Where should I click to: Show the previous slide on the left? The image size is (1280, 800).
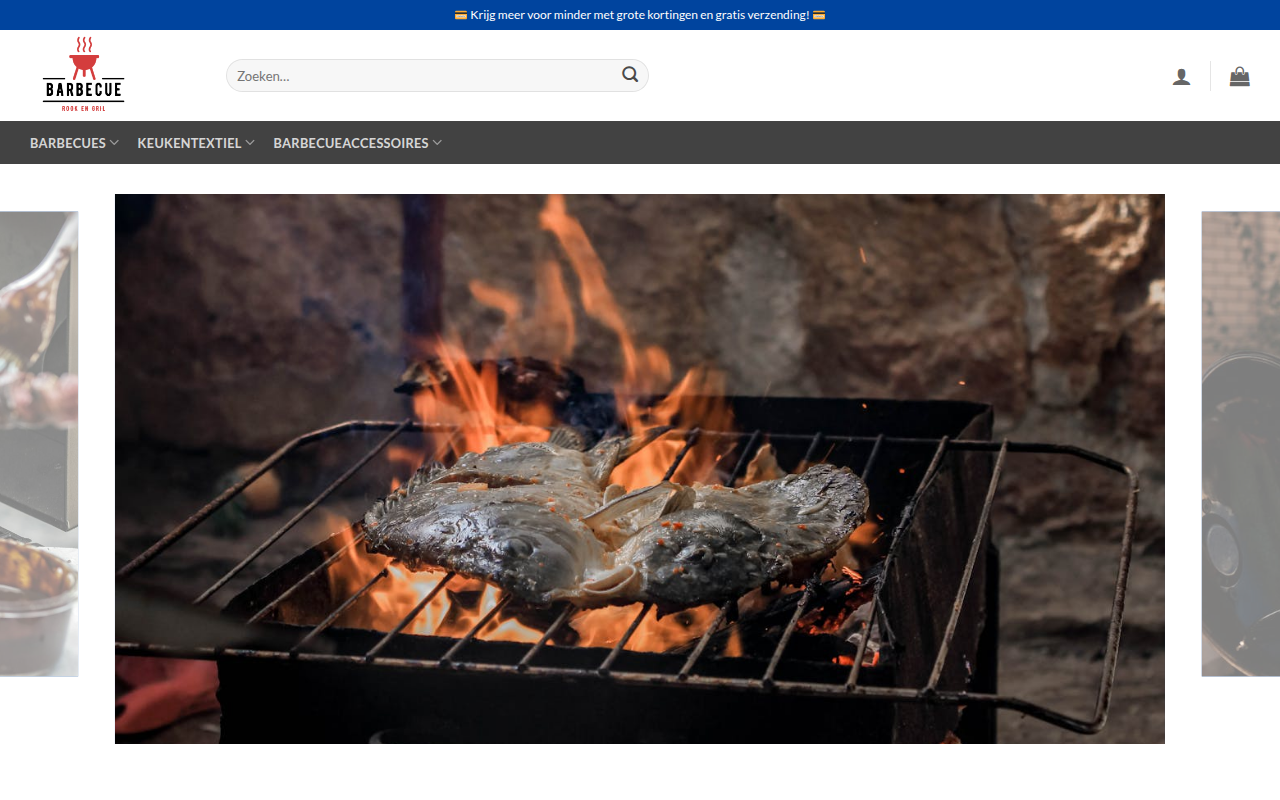pyautogui.click(x=39, y=444)
